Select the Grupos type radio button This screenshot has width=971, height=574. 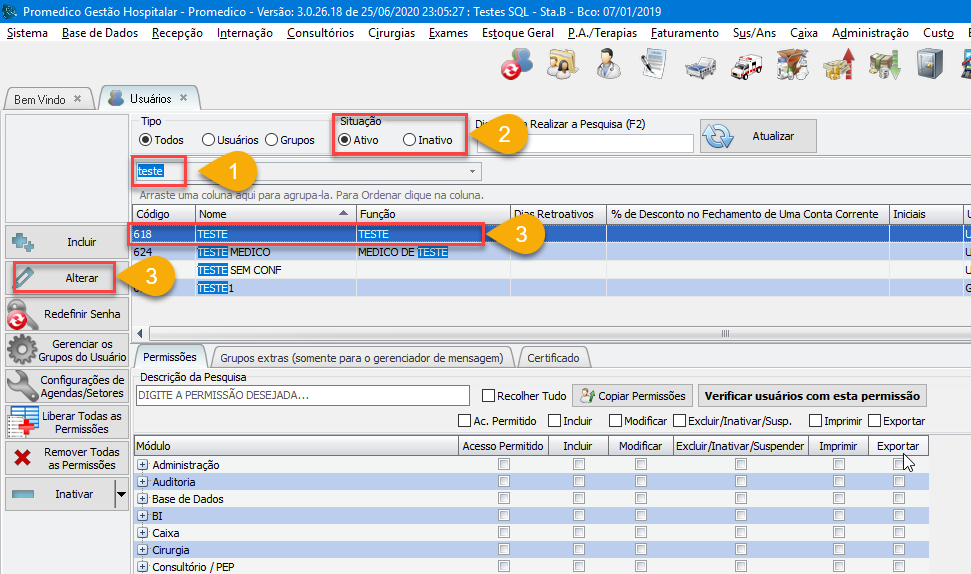271,140
